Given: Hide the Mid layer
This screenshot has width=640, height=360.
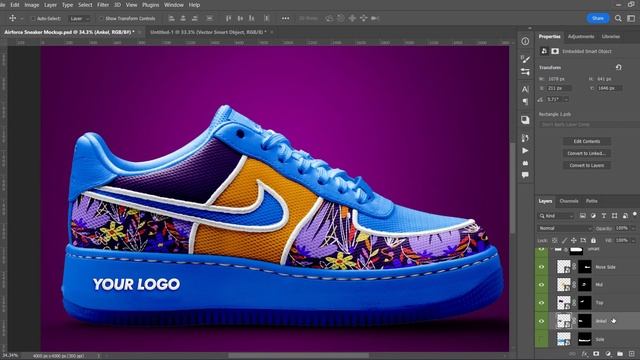Looking at the screenshot, I should click(542, 285).
